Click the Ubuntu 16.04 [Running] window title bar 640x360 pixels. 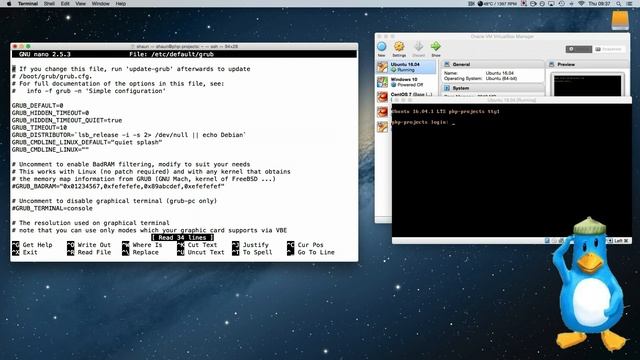511,100
